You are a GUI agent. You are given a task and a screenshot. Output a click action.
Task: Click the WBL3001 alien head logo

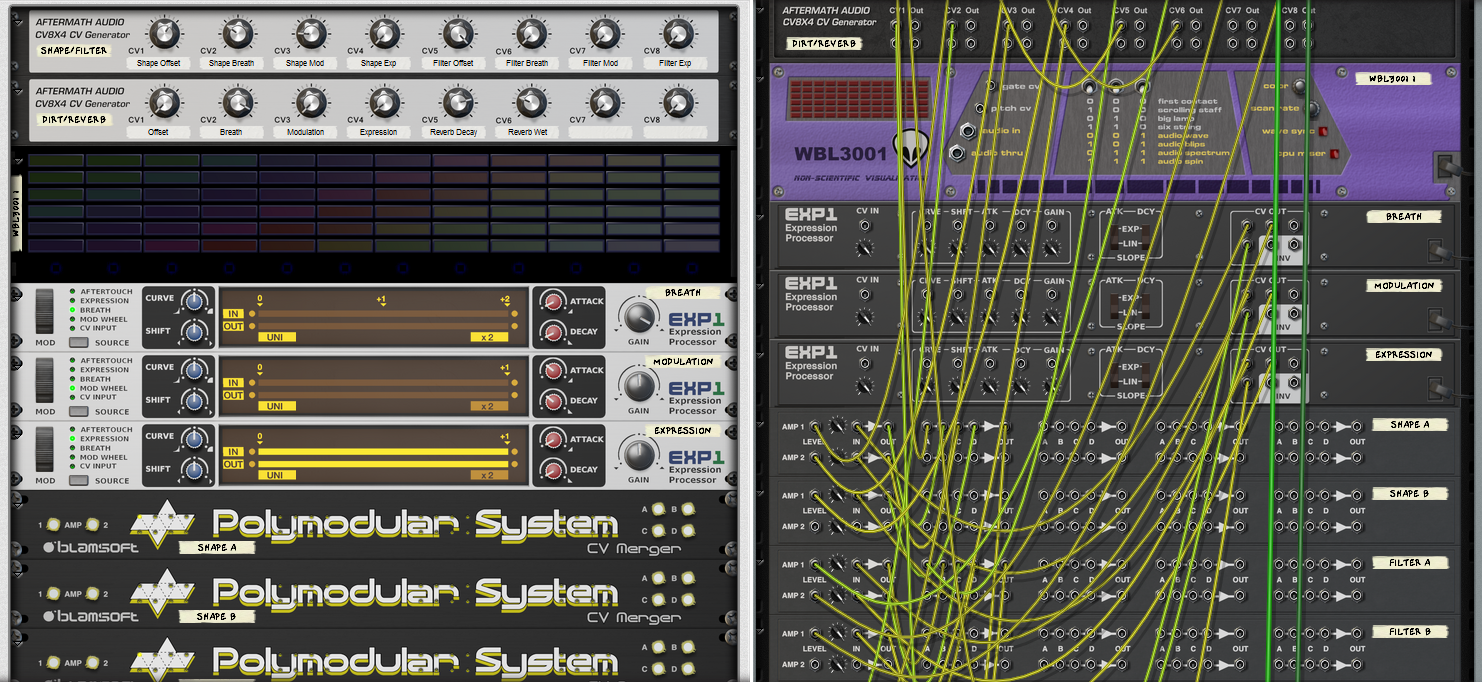[912, 149]
